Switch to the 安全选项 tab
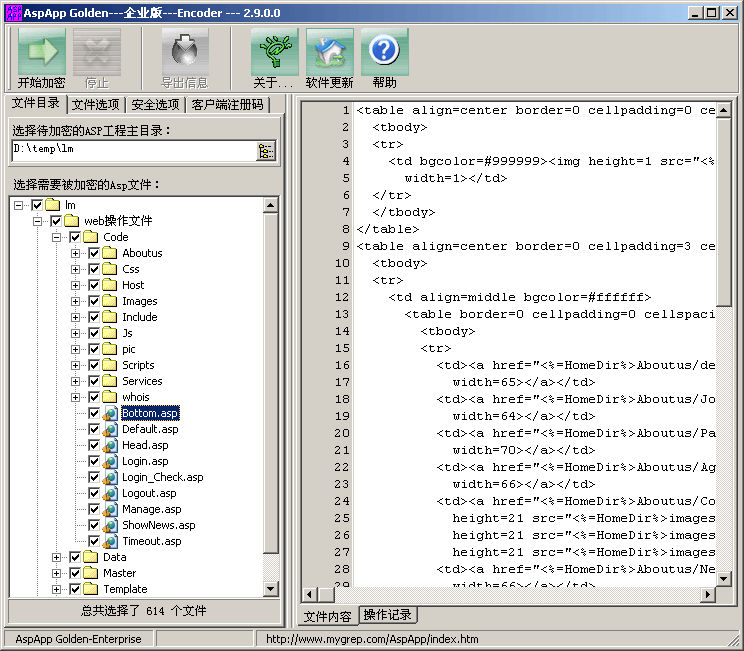Image resolution: width=744 pixels, height=651 pixels. [x=155, y=105]
